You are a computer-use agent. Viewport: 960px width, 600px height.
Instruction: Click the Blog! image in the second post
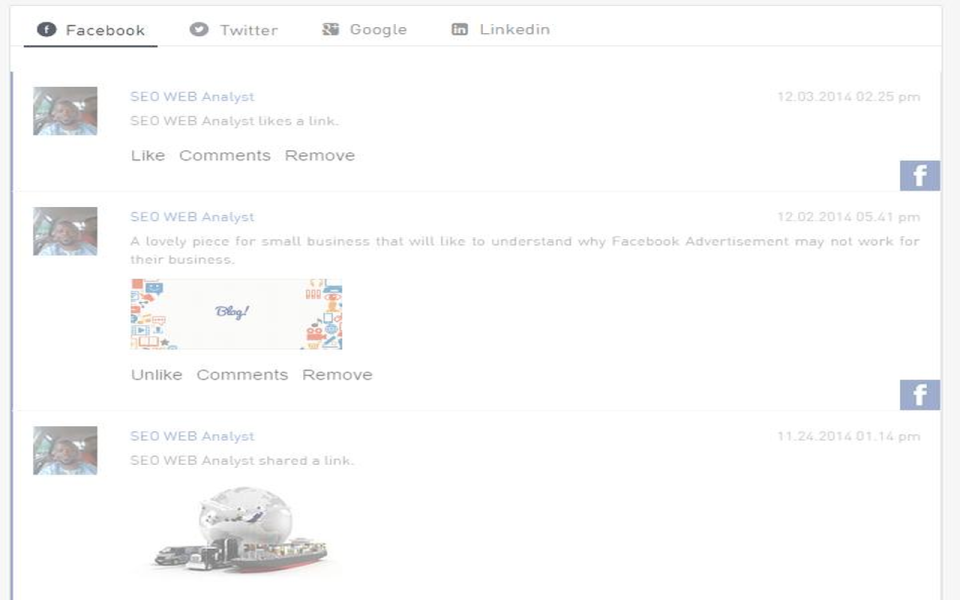235,313
